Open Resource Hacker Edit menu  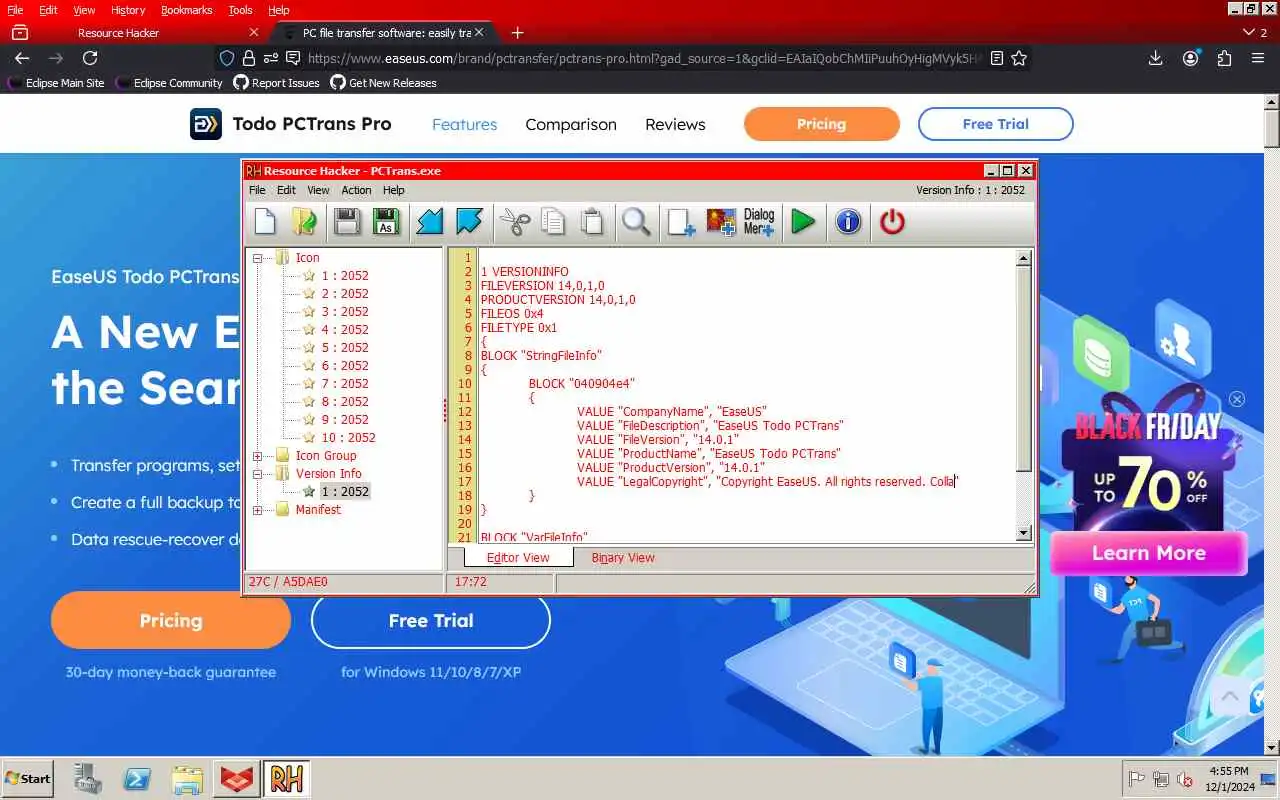[286, 190]
